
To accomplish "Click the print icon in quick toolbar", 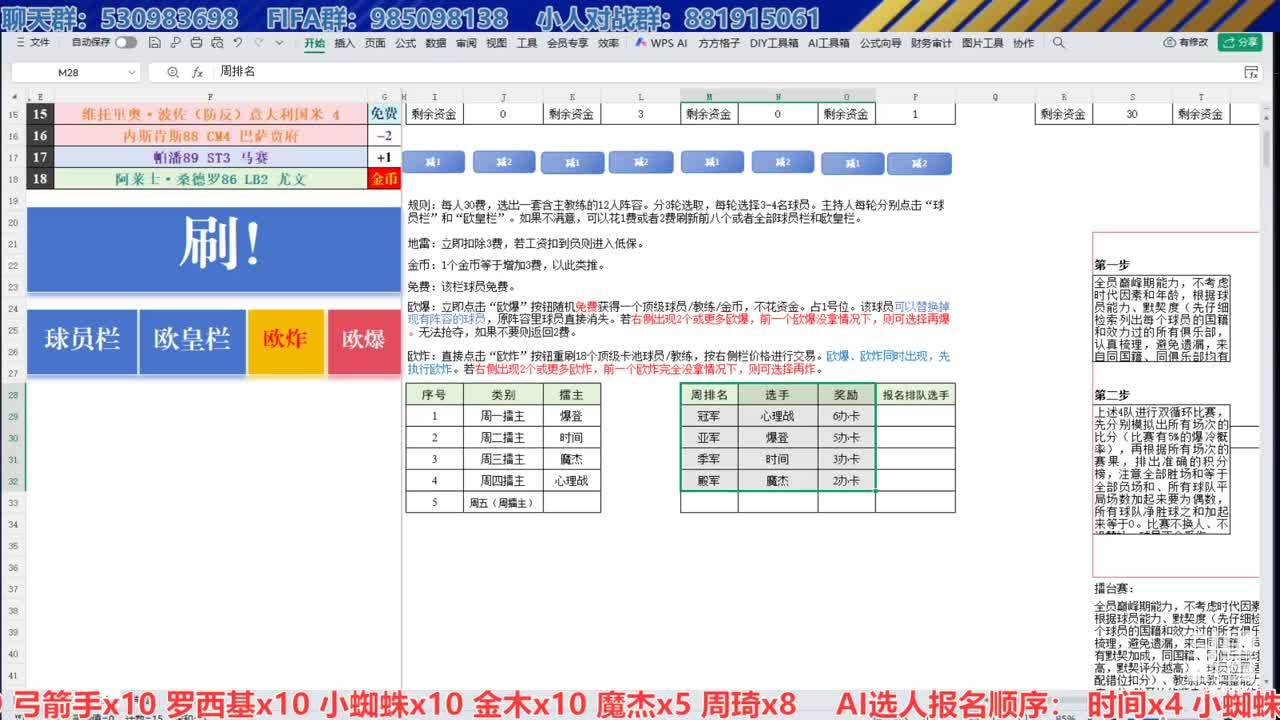I will (196, 43).
